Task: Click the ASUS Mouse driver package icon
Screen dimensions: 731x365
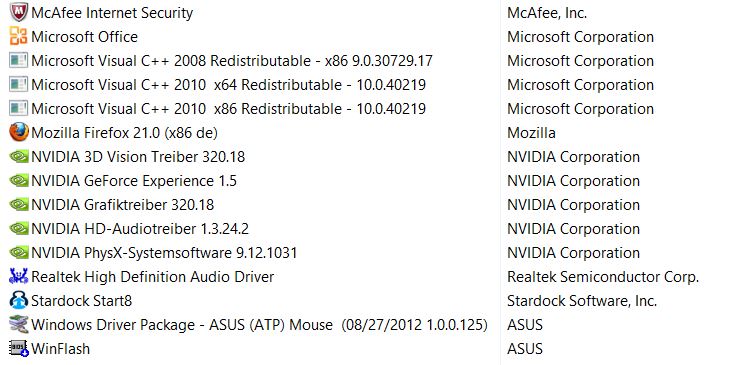Action: click(19, 324)
